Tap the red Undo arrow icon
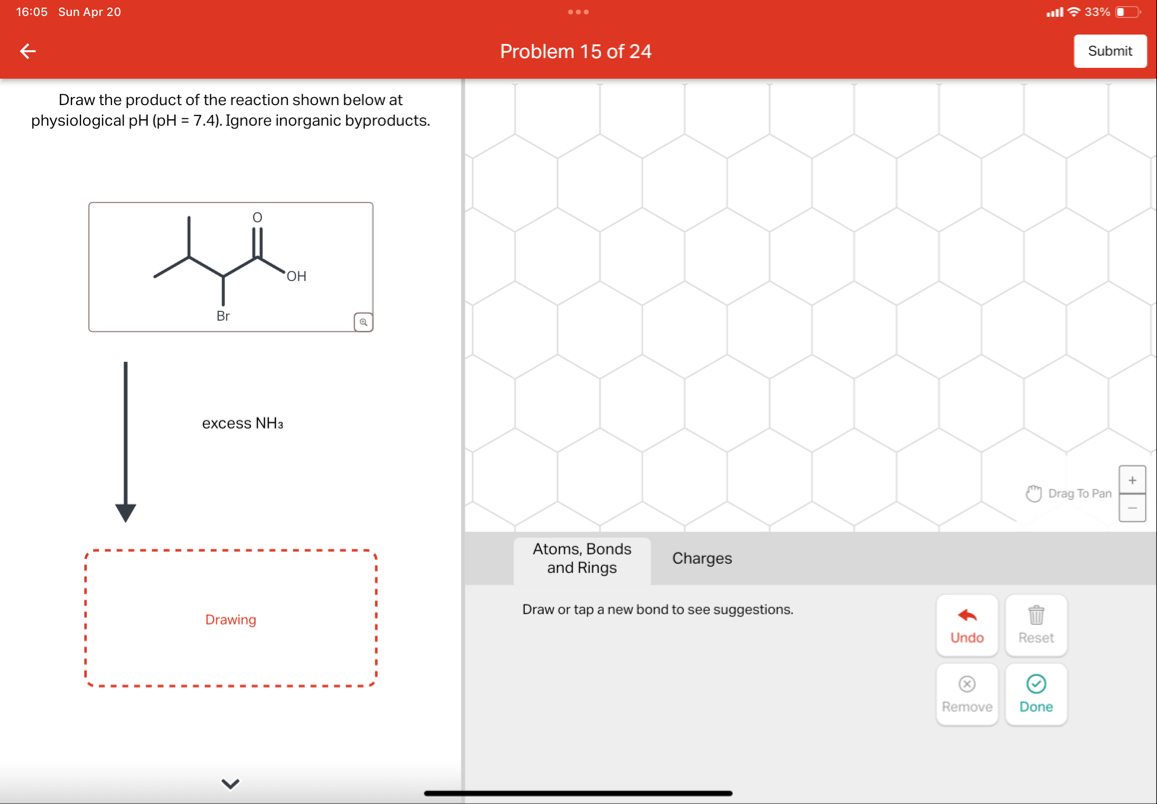Viewport: 1157px width, 804px height. (966, 616)
